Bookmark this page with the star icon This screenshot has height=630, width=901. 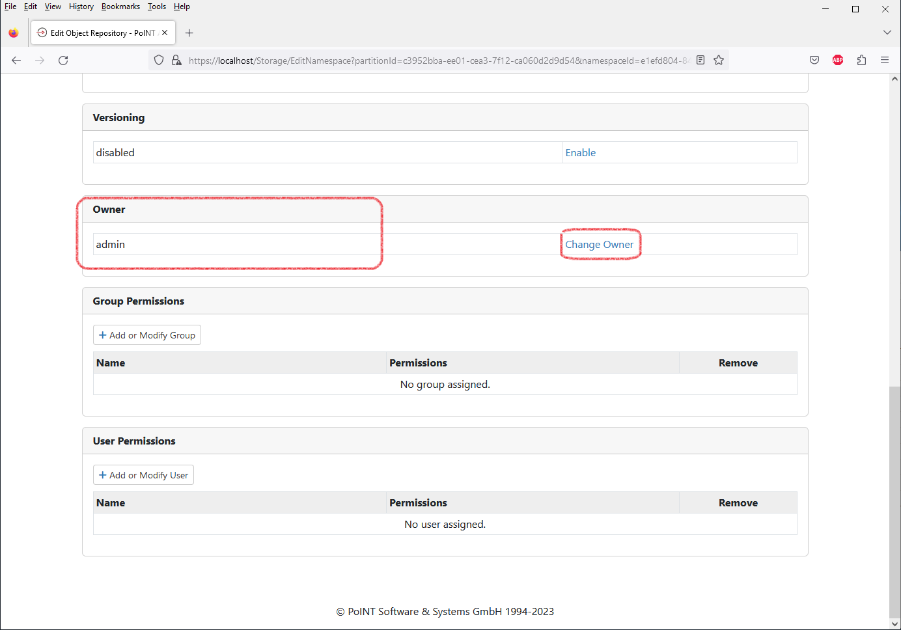click(718, 60)
